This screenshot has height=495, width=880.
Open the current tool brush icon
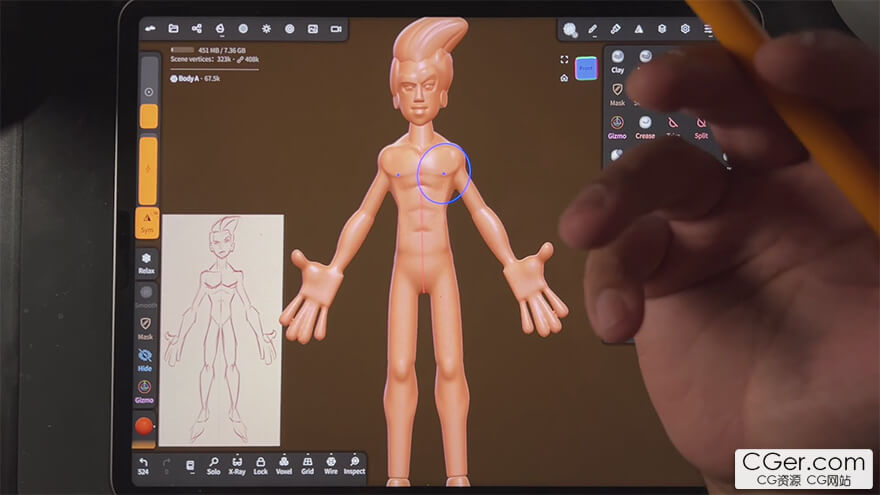pos(570,29)
